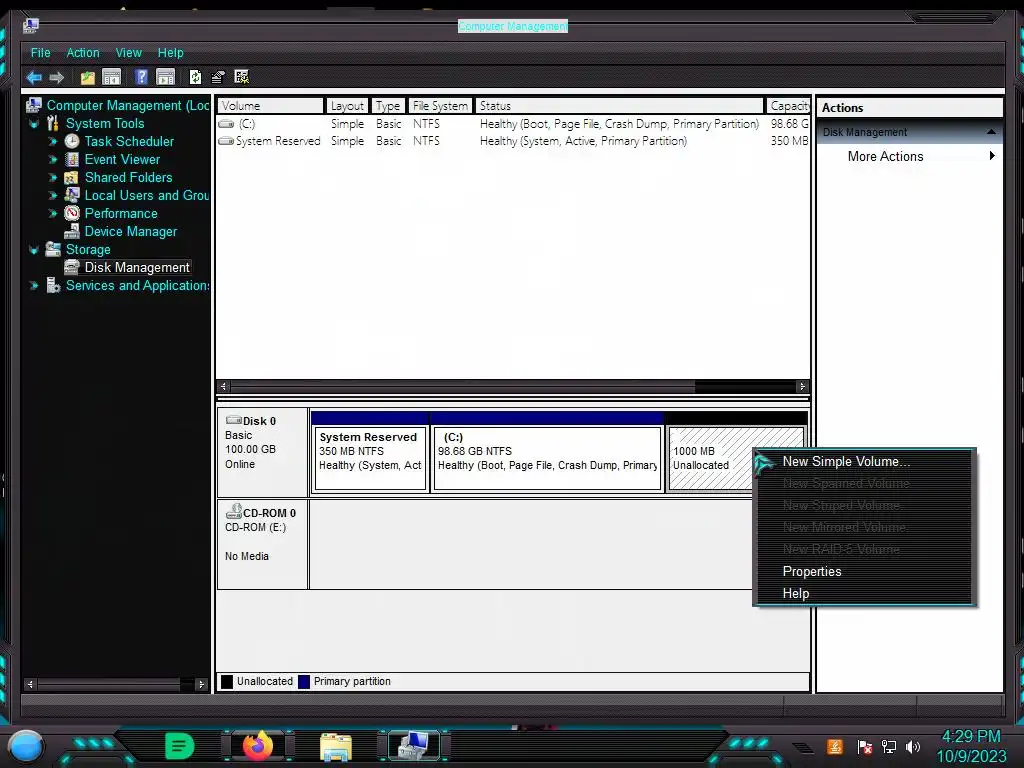1024x768 pixels.
Task: Open the View menu
Action: (x=129, y=53)
